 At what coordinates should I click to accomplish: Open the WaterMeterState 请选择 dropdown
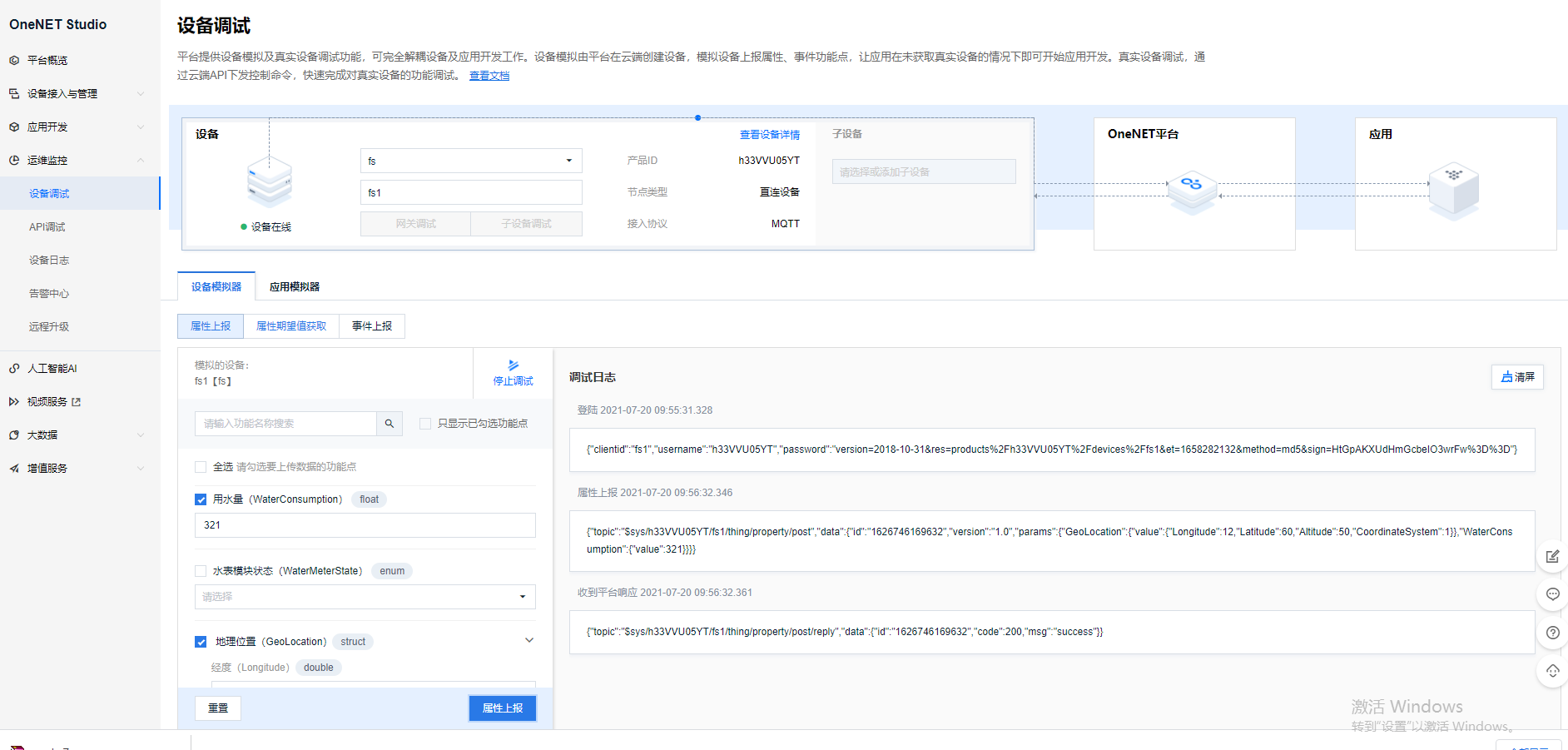tap(365, 597)
